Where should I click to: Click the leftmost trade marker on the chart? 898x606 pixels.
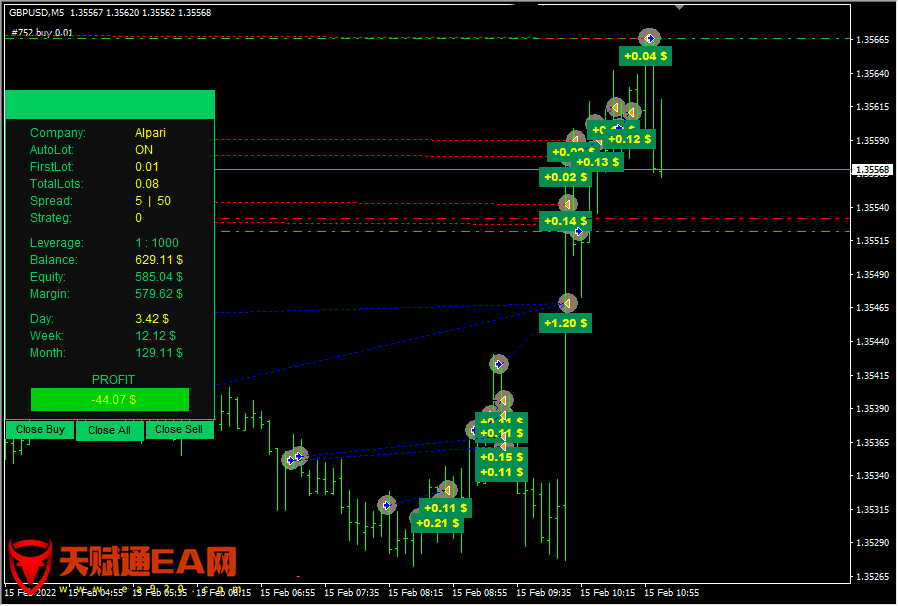point(290,459)
